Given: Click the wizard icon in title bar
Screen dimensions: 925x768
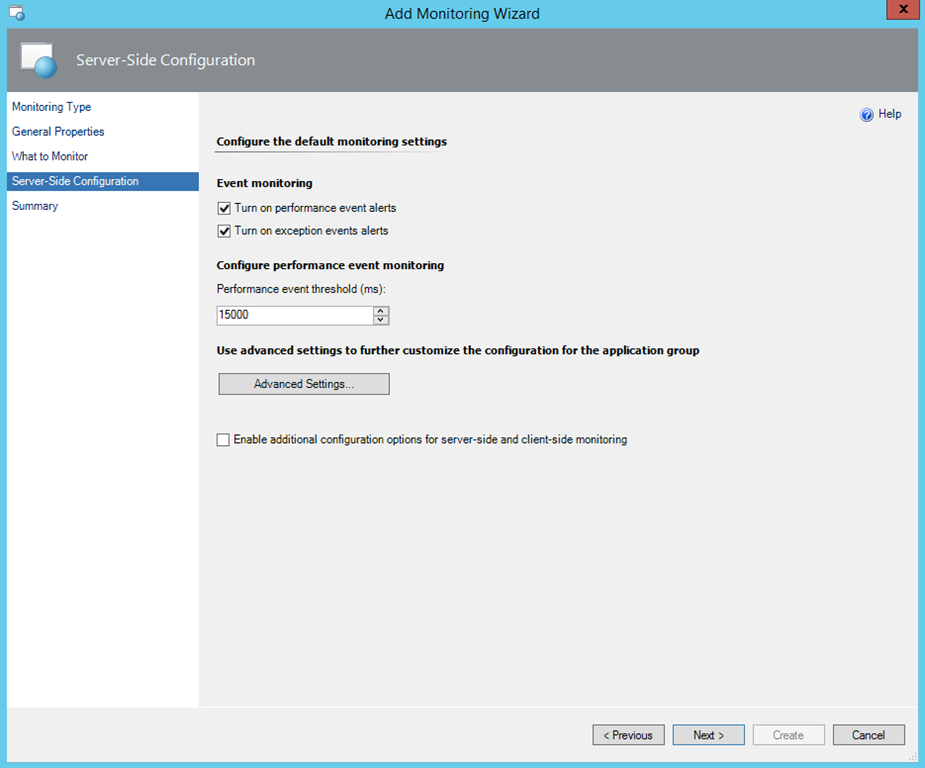Looking at the screenshot, I should (17, 13).
